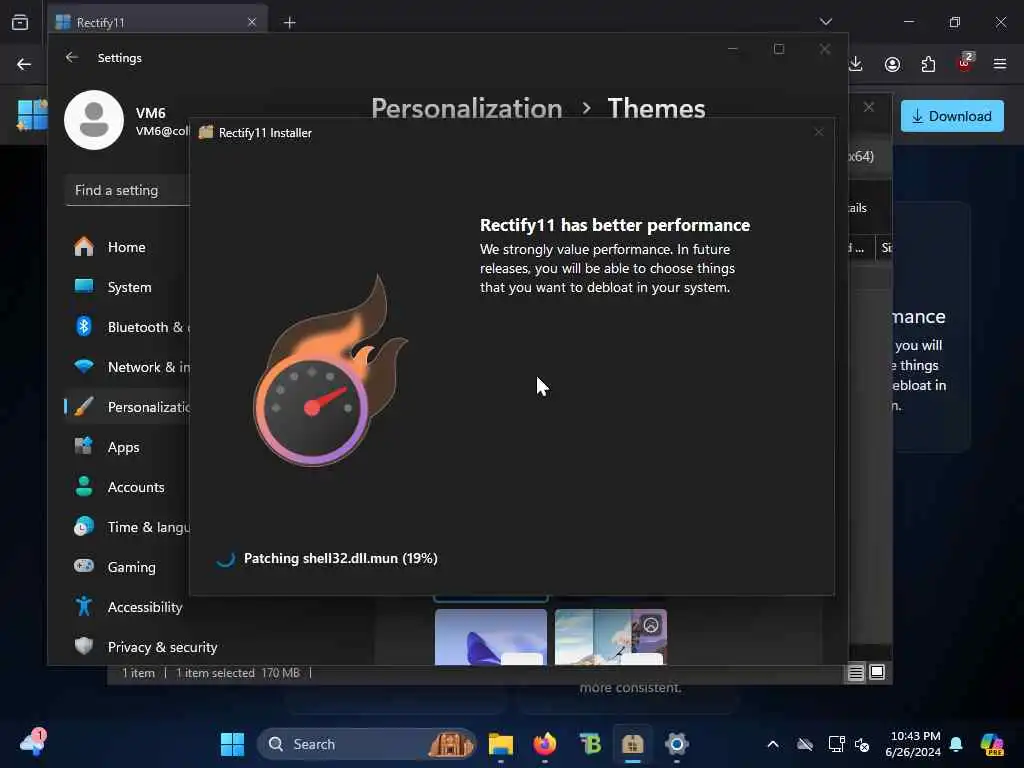Open the Rectify11 installer taskbar icon
Screen dimensions: 1024x768
[632, 744]
